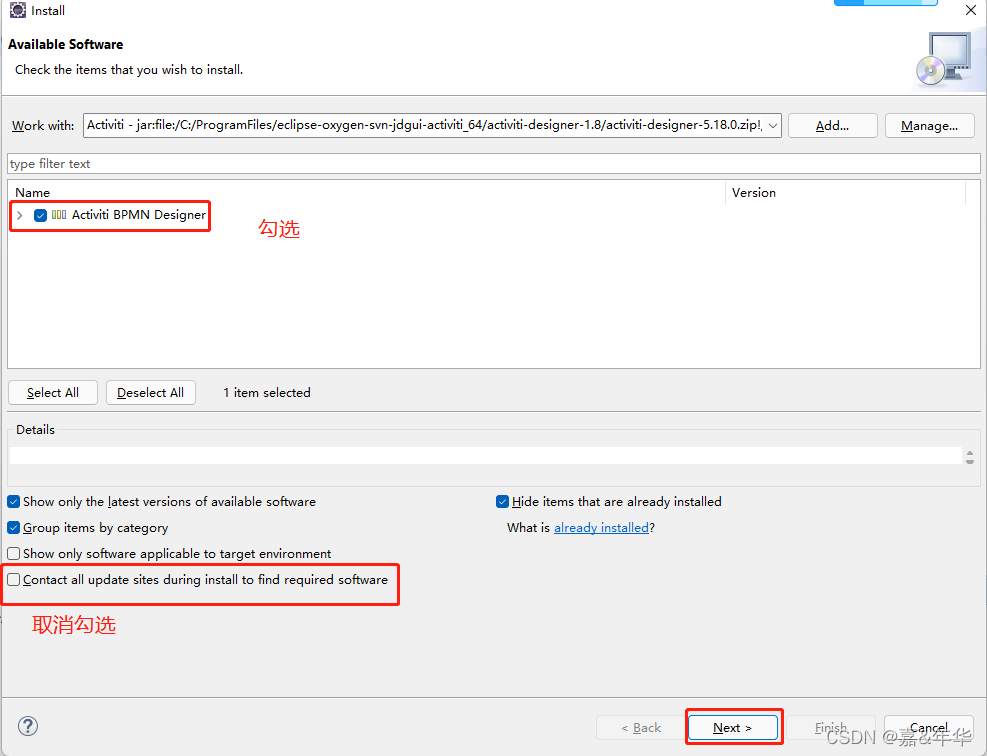987x756 pixels.
Task: Toggle Contact all update sites checkbox
Action: [x=14, y=580]
